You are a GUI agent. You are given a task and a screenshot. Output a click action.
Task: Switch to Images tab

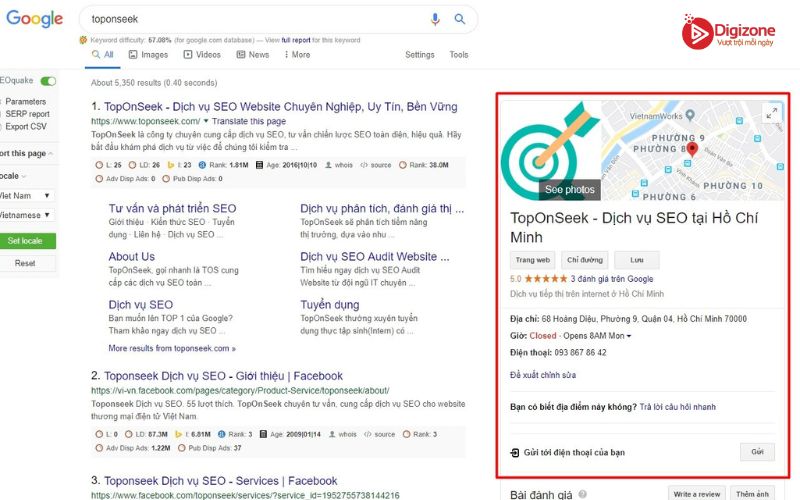coord(148,55)
